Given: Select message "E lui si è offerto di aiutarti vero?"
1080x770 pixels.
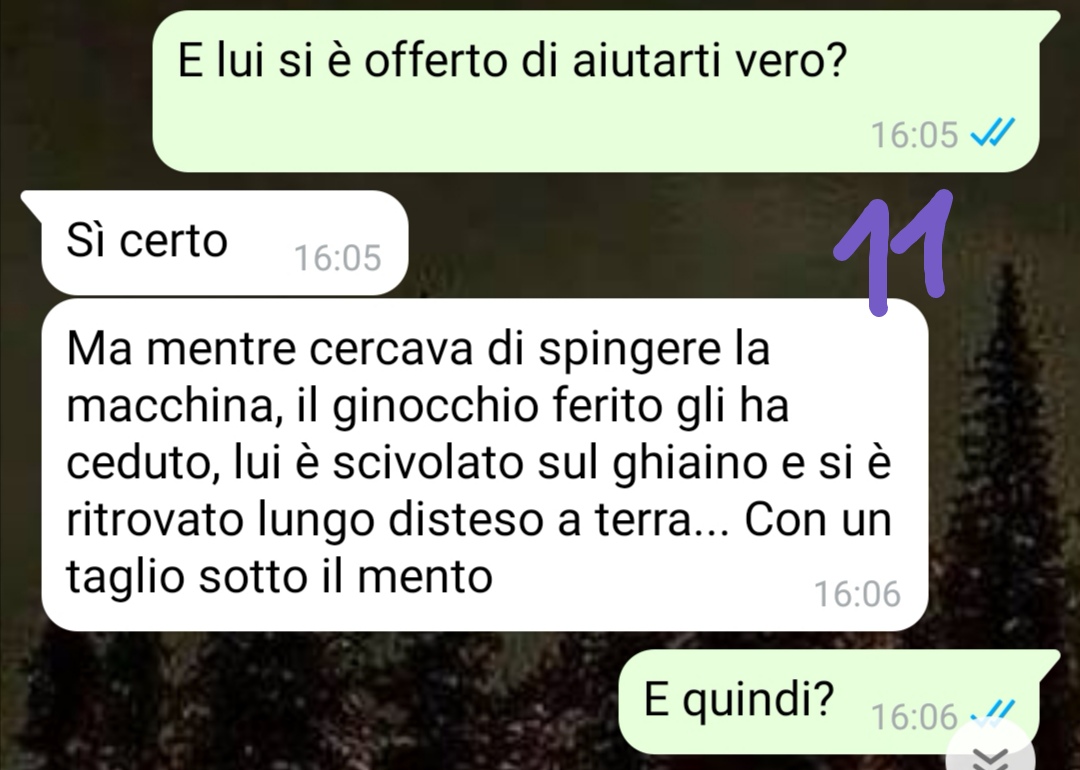Looking at the screenshot, I should (596, 91).
